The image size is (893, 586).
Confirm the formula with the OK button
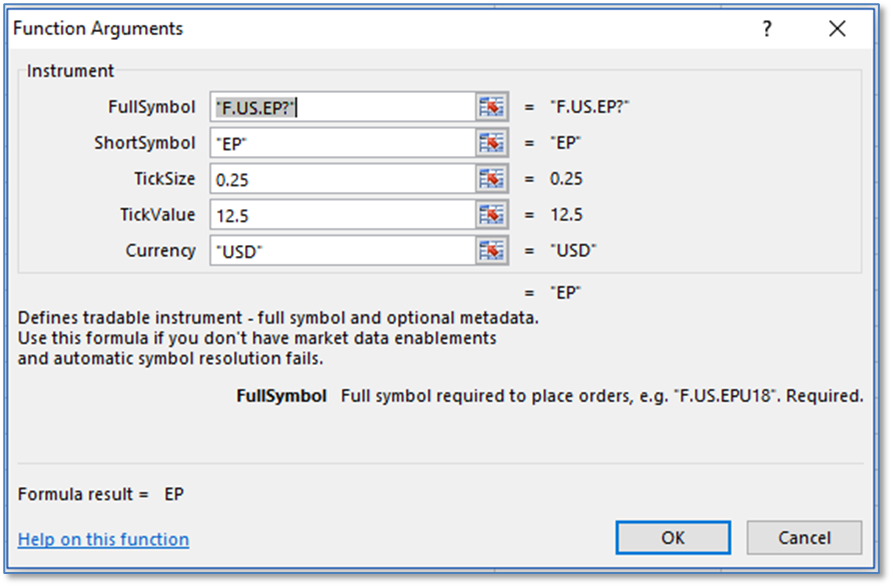(x=673, y=537)
